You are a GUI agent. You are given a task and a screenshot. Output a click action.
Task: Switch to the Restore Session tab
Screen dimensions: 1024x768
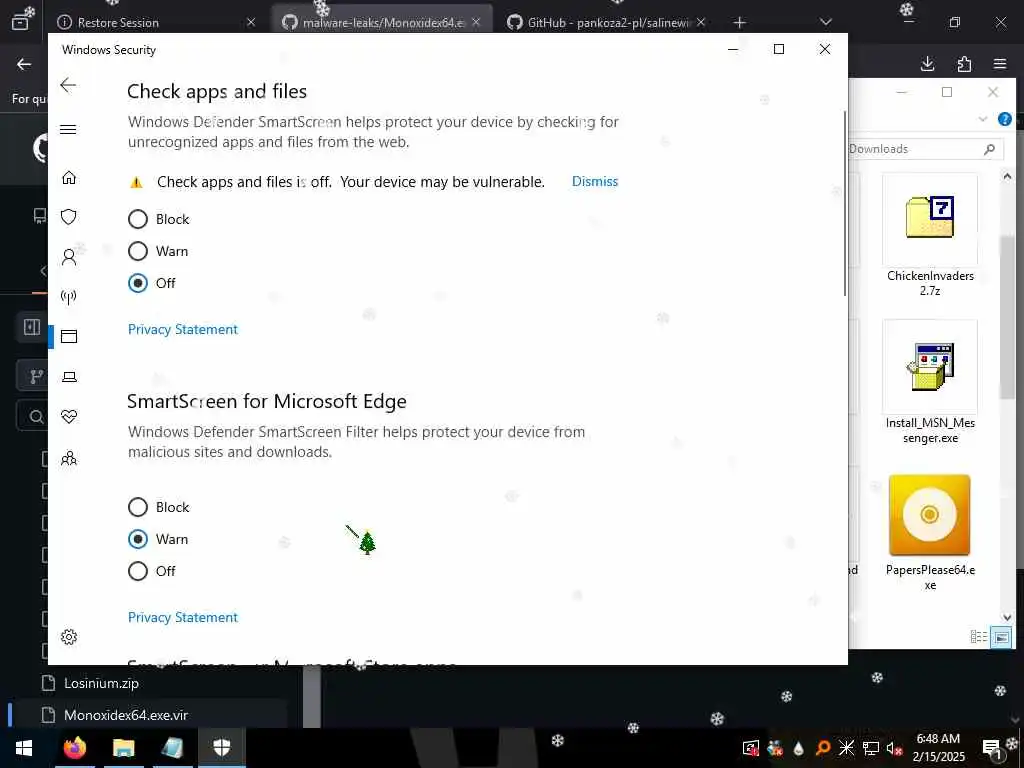[x=152, y=22]
